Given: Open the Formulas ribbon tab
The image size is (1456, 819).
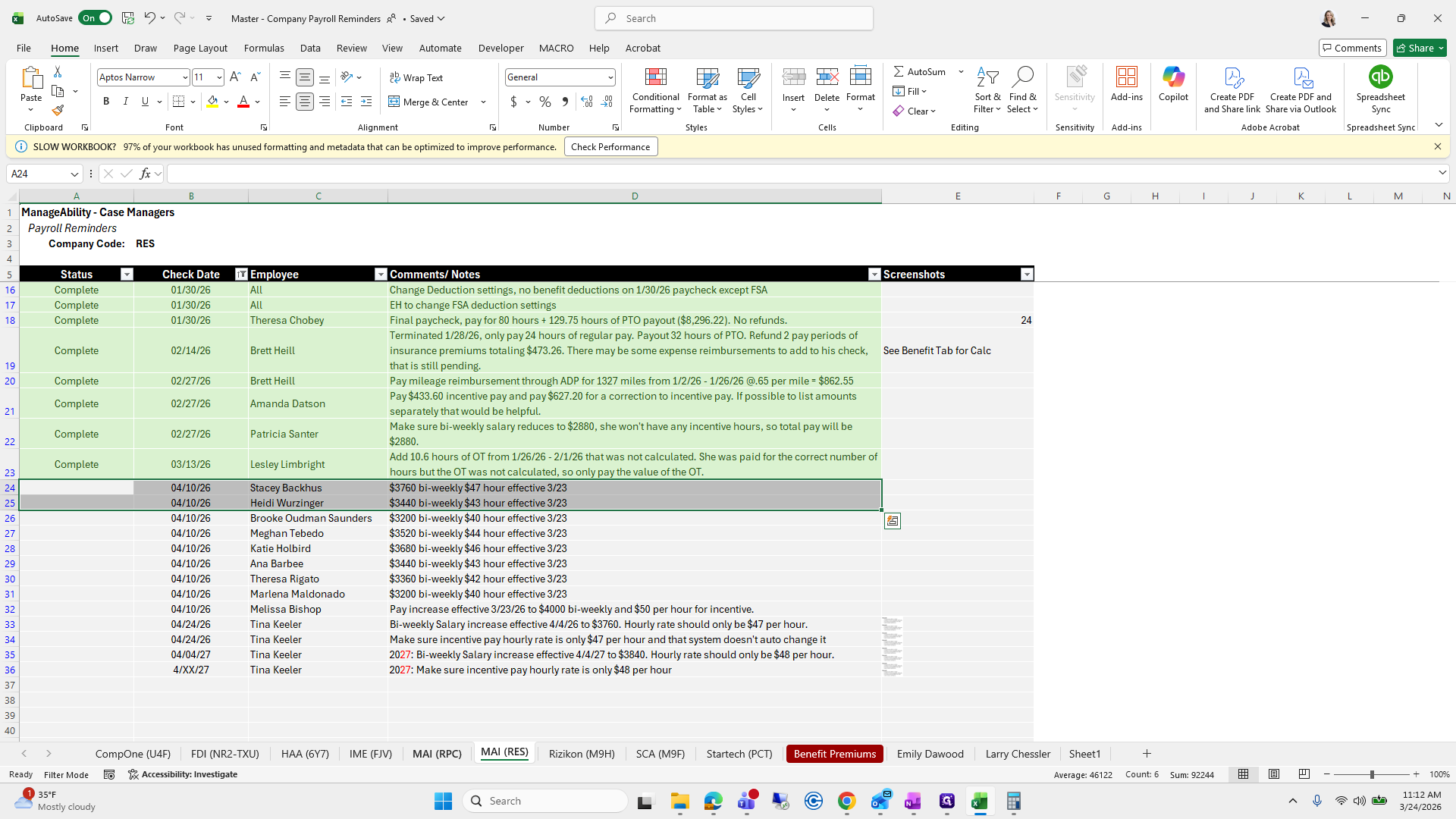Looking at the screenshot, I should [264, 48].
